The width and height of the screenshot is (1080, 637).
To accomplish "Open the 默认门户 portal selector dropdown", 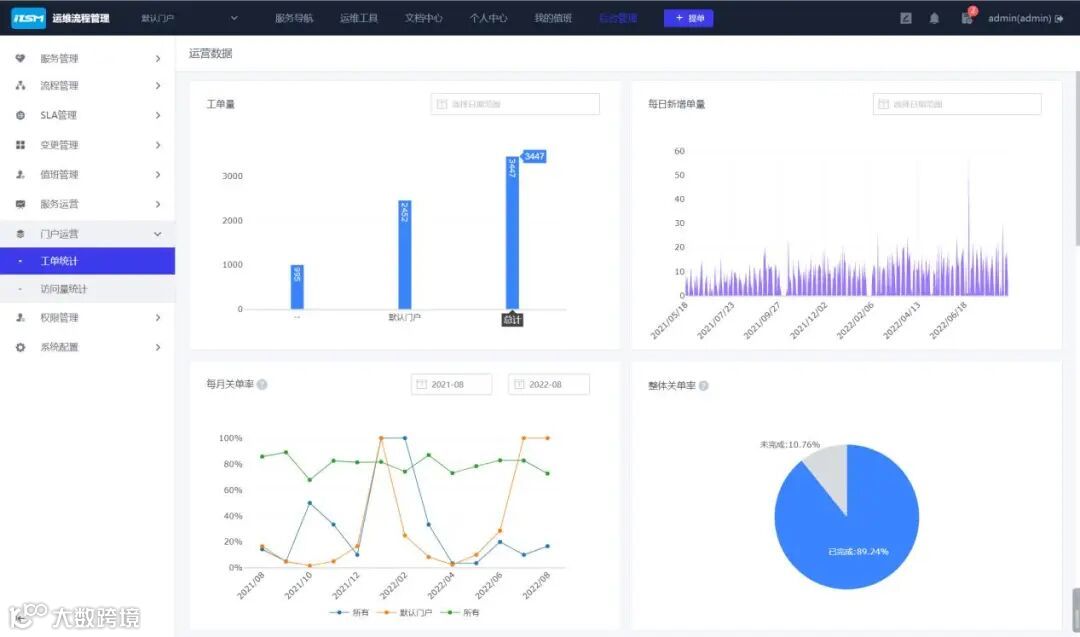I will tap(190, 18).
